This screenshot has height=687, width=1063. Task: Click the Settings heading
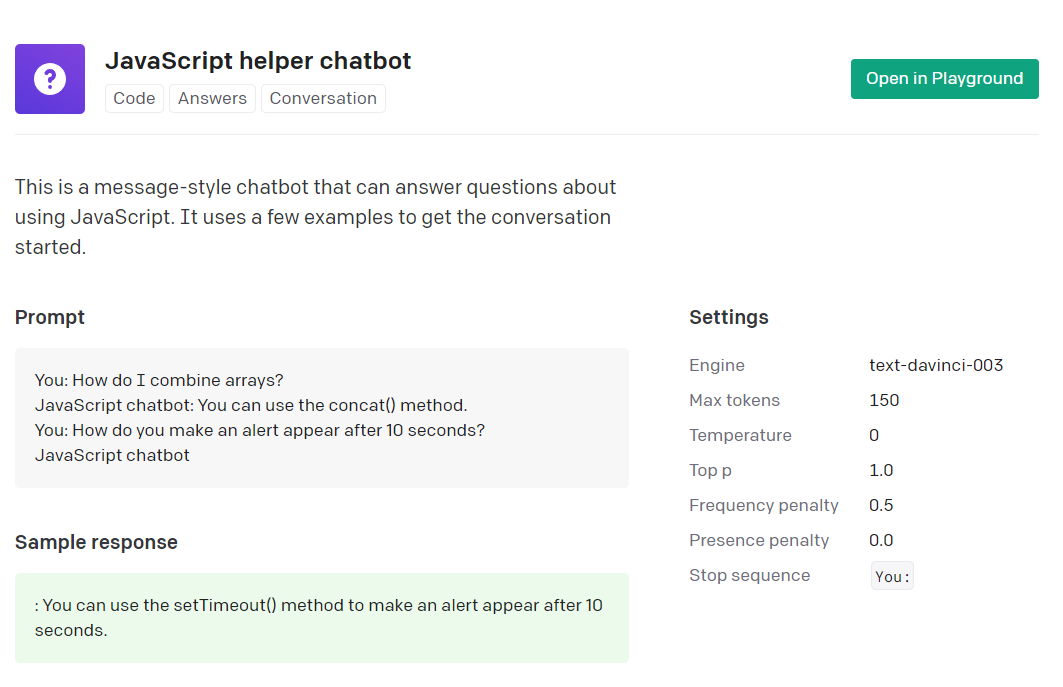tap(728, 317)
